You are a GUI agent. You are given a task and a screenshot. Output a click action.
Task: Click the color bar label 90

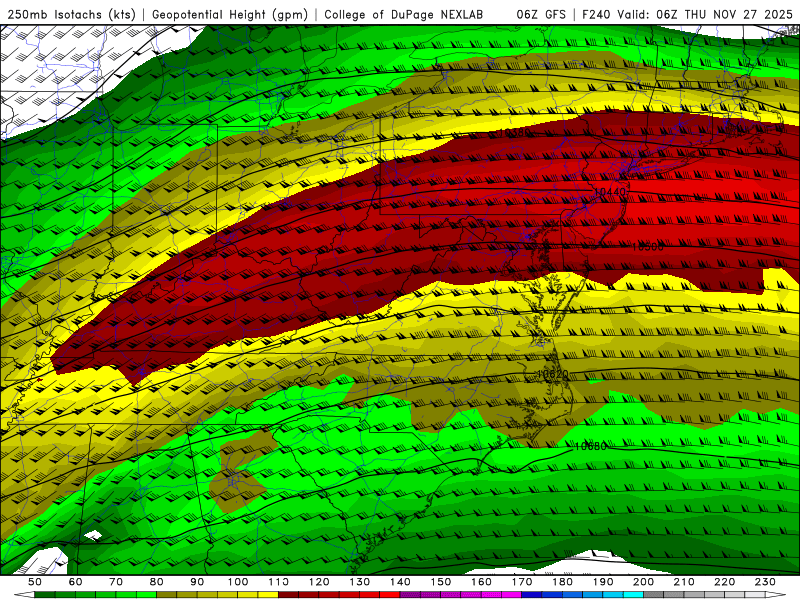(197, 582)
